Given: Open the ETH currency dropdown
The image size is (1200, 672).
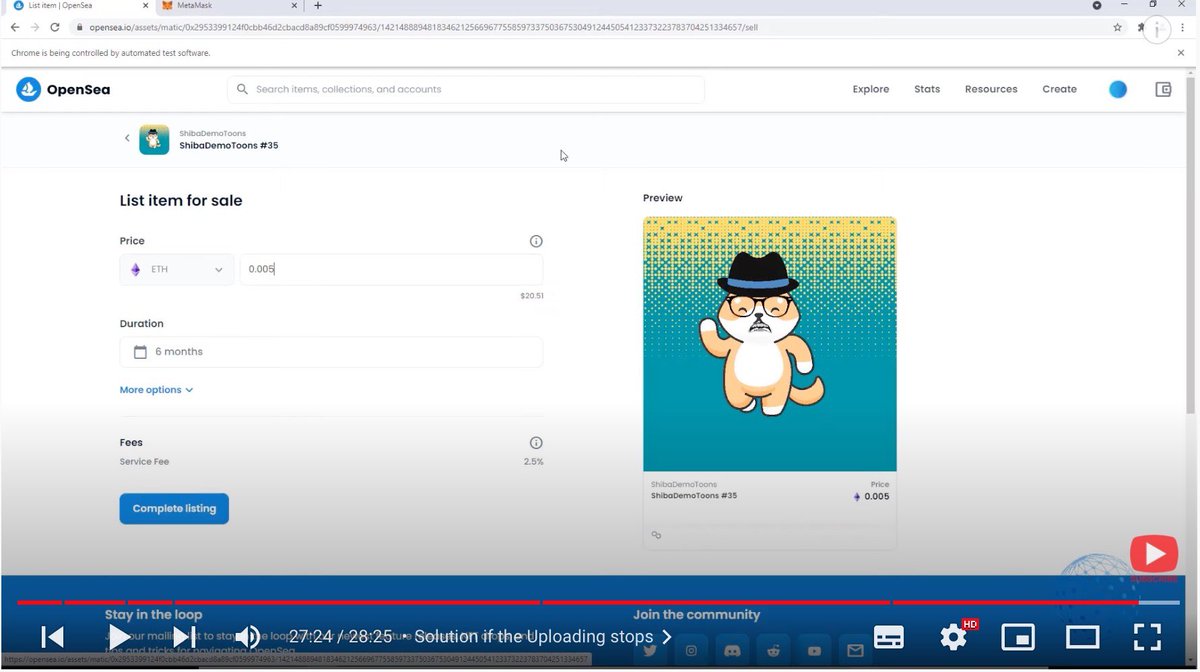Looking at the screenshot, I should point(177,268).
